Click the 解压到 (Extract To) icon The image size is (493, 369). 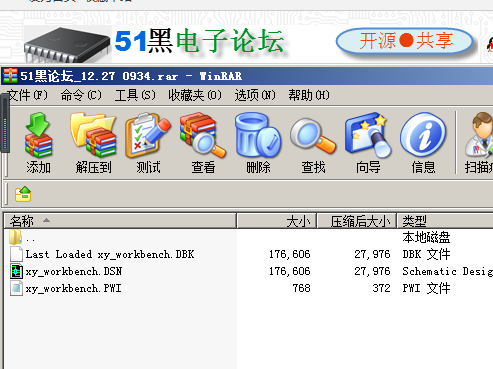point(93,135)
